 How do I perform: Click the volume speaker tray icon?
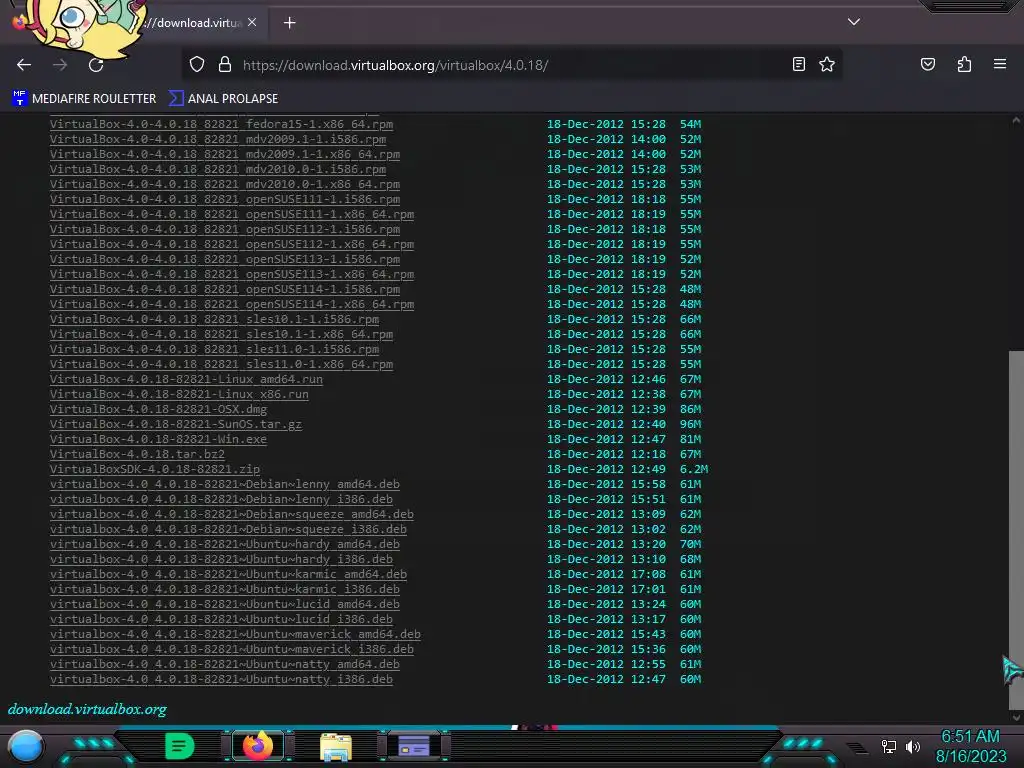[x=912, y=746]
